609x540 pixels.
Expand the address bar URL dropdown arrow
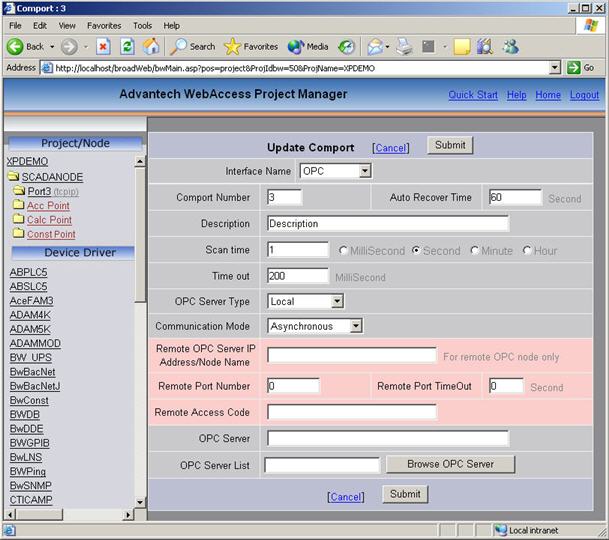[x=555, y=68]
